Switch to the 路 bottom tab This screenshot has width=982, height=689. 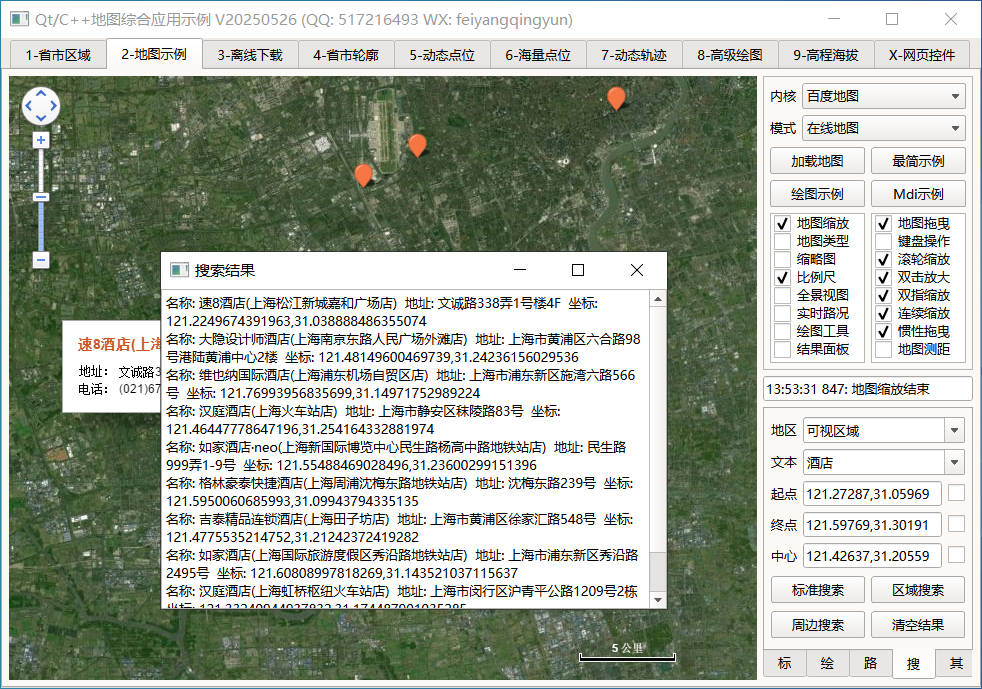tap(871, 663)
